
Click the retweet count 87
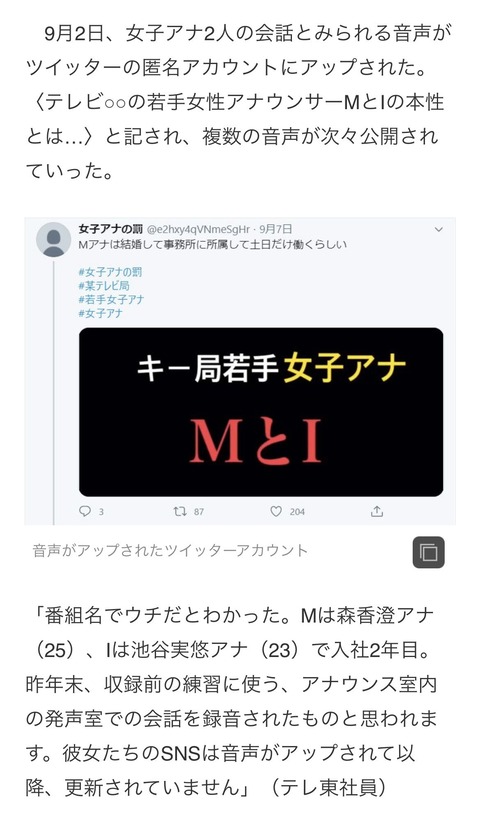[199, 512]
